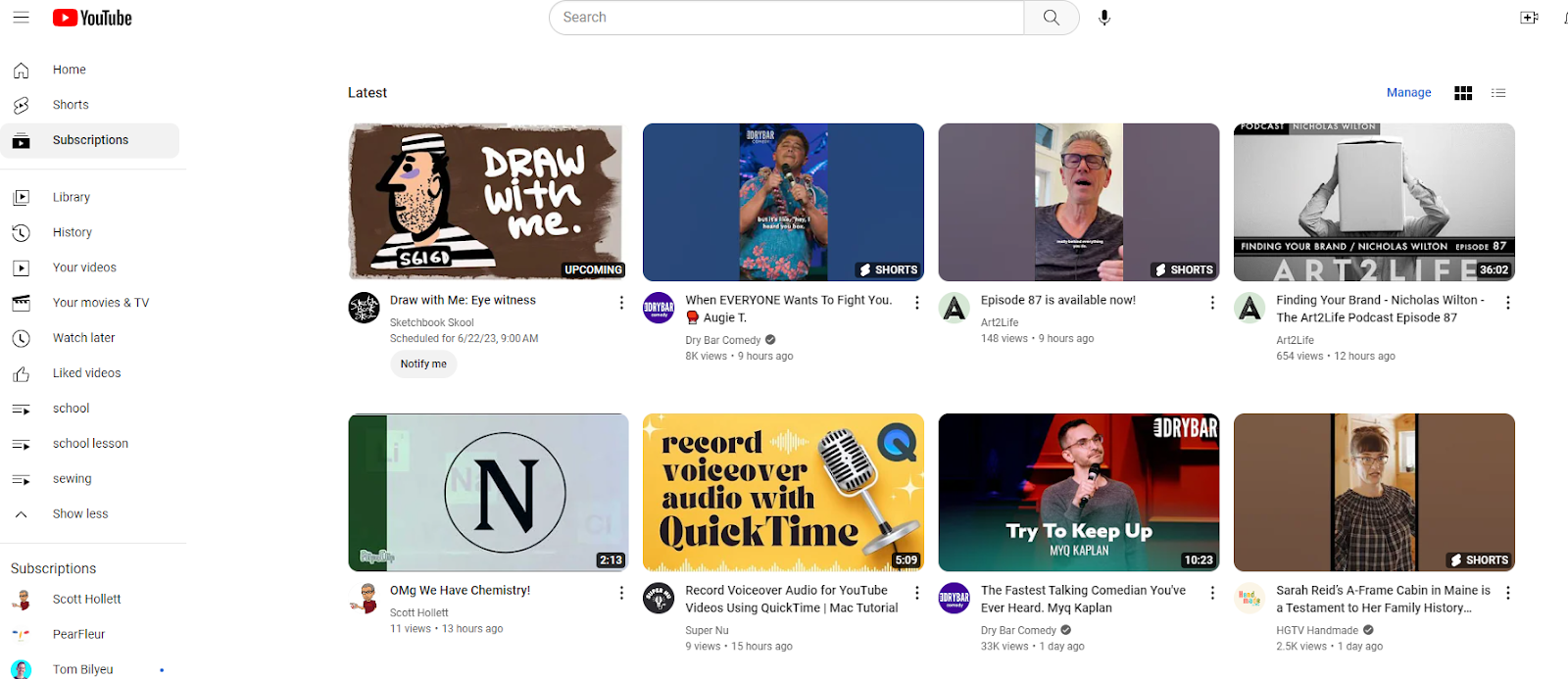Open the school playlist icon
1568x679 pixels.
tap(21, 409)
